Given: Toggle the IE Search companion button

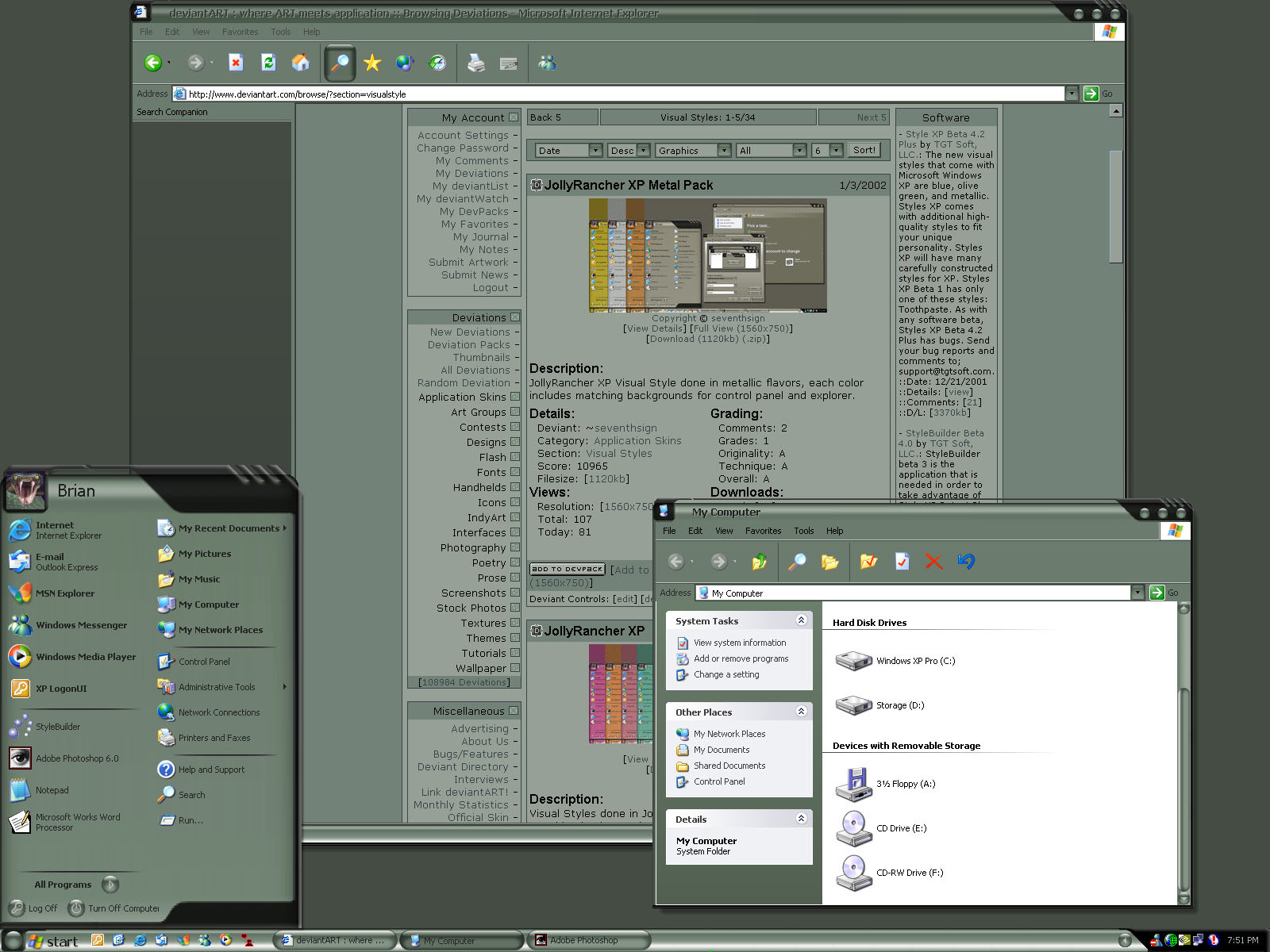Looking at the screenshot, I should pos(340,63).
